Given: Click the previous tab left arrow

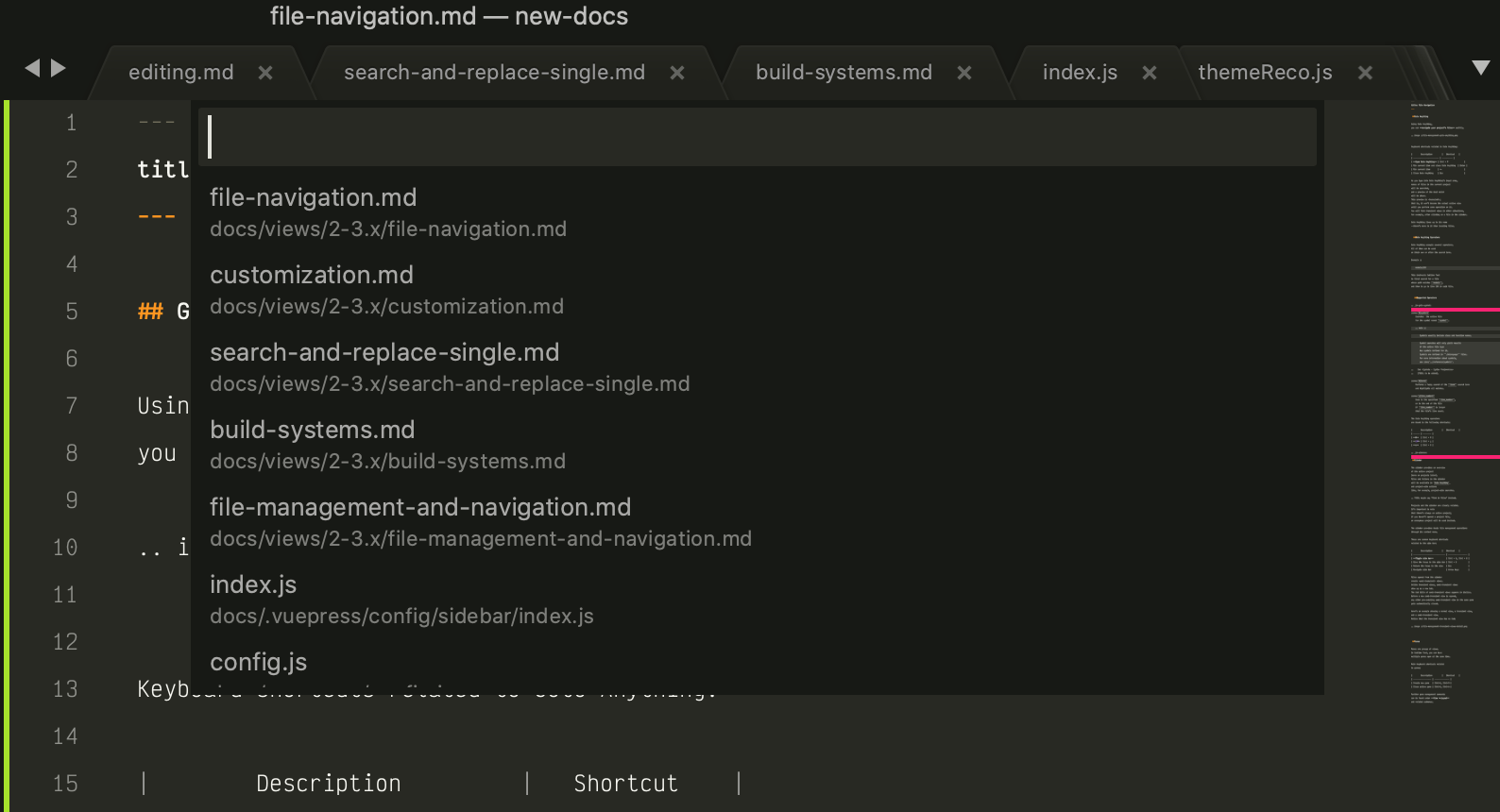Looking at the screenshot, I should coord(32,68).
